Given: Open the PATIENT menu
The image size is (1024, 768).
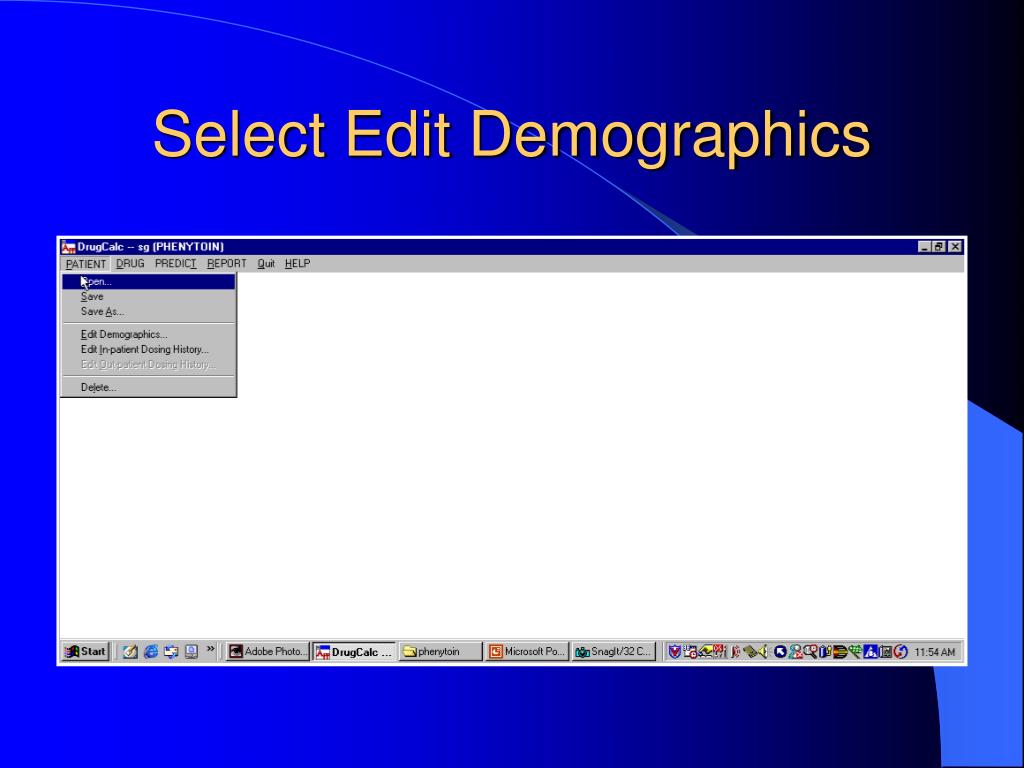Looking at the screenshot, I should [86, 264].
